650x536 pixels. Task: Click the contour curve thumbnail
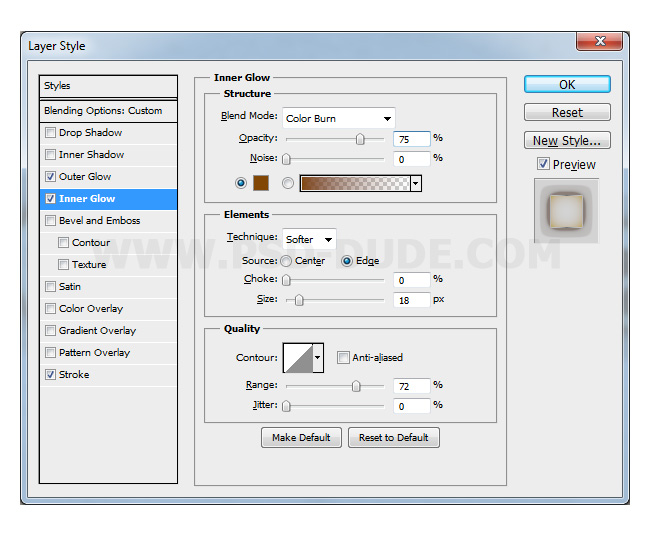(298, 357)
